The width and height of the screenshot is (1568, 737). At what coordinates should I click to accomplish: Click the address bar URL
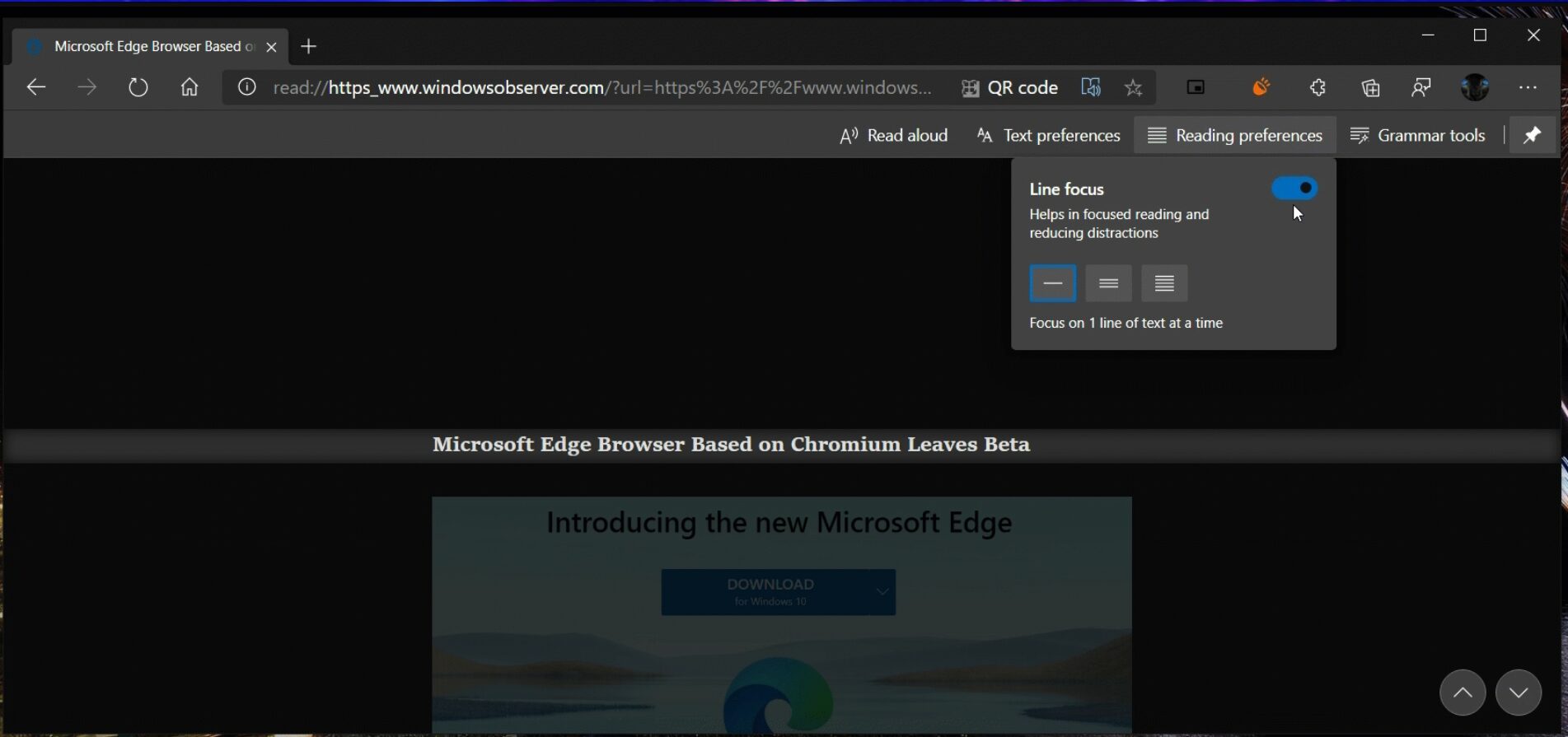click(x=602, y=87)
